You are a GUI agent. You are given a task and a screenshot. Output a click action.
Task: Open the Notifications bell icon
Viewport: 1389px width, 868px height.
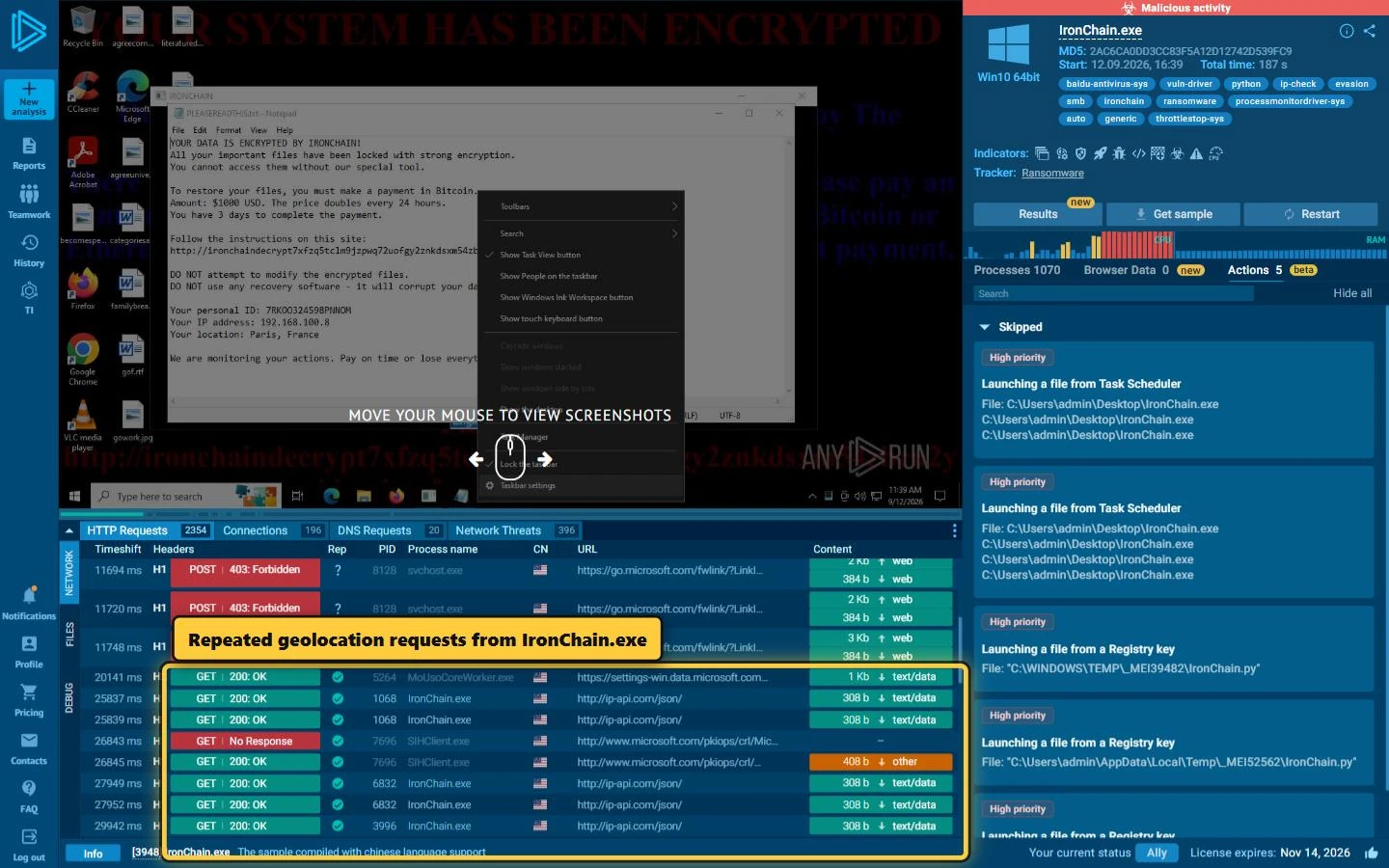[x=29, y=595]
